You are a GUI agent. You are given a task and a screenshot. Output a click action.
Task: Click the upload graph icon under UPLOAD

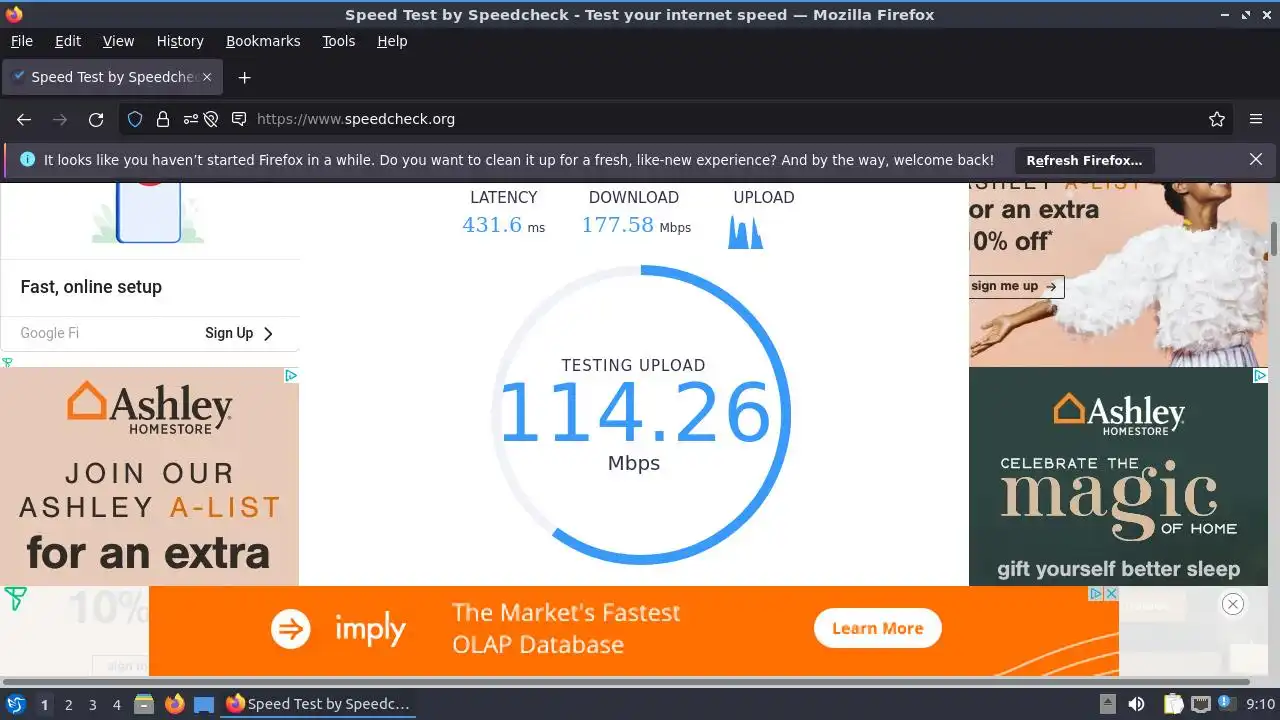(745, 230)
